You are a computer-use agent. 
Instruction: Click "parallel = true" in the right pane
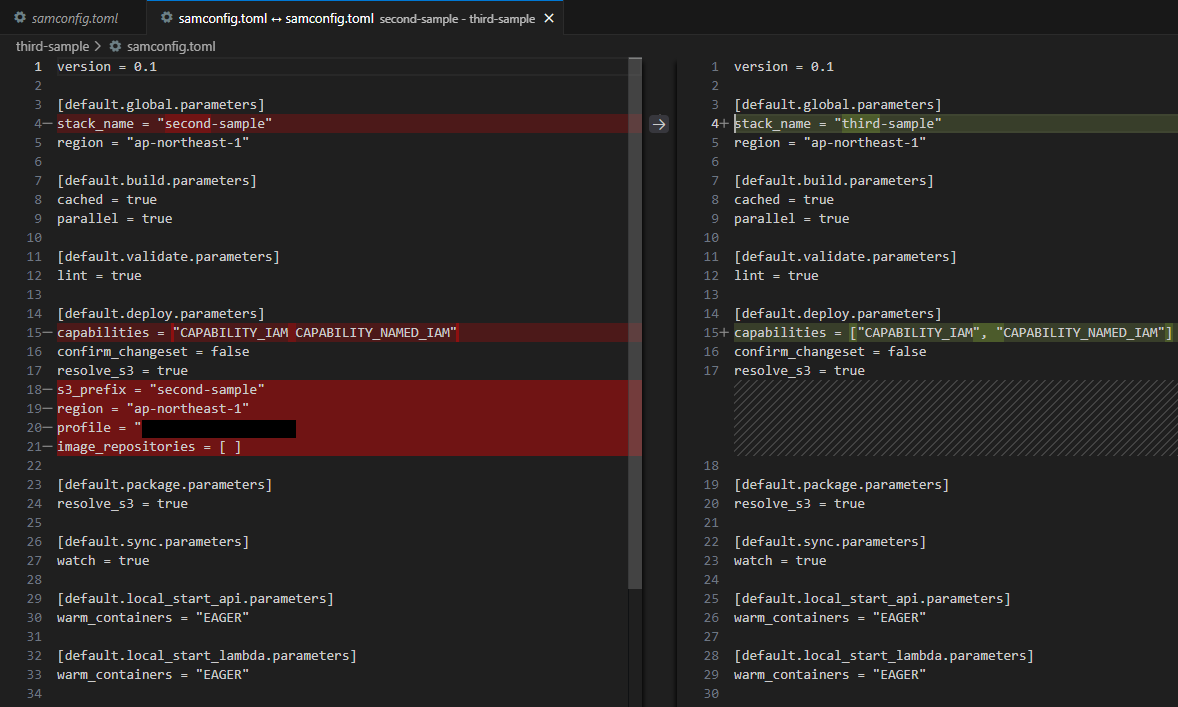(792, 218)
